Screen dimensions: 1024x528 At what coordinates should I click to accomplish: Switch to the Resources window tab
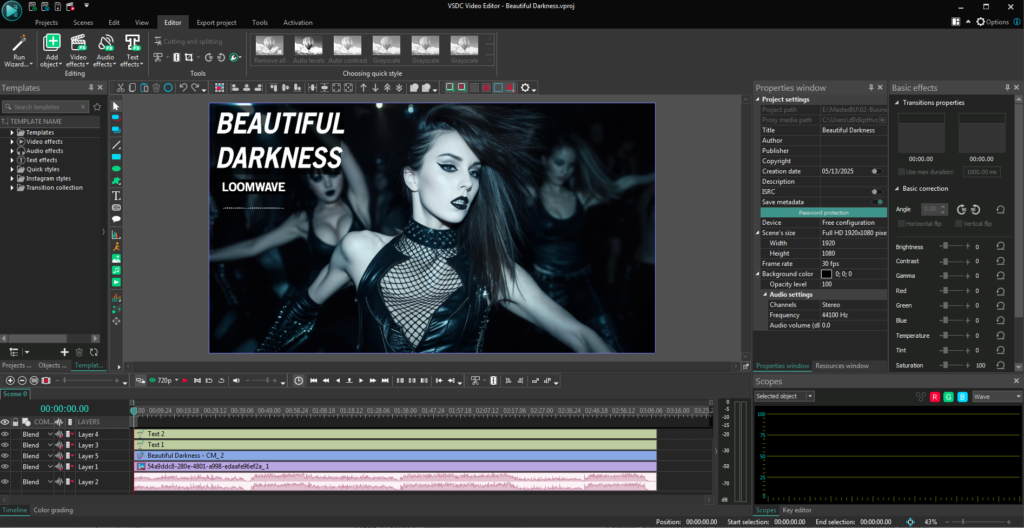click(x=842, y=366)
